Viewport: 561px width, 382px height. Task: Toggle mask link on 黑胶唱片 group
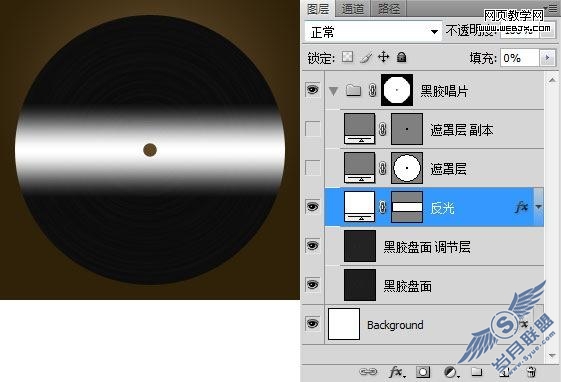coord(372,90)
